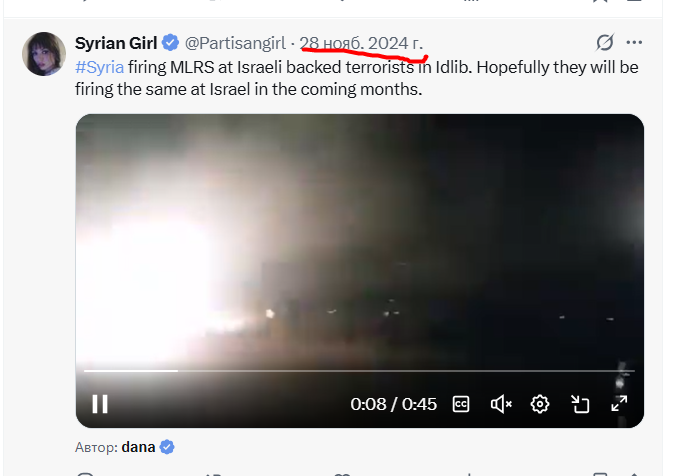Seek along the video progress bar
Screen dimensions: 694x476
(359, 371)
